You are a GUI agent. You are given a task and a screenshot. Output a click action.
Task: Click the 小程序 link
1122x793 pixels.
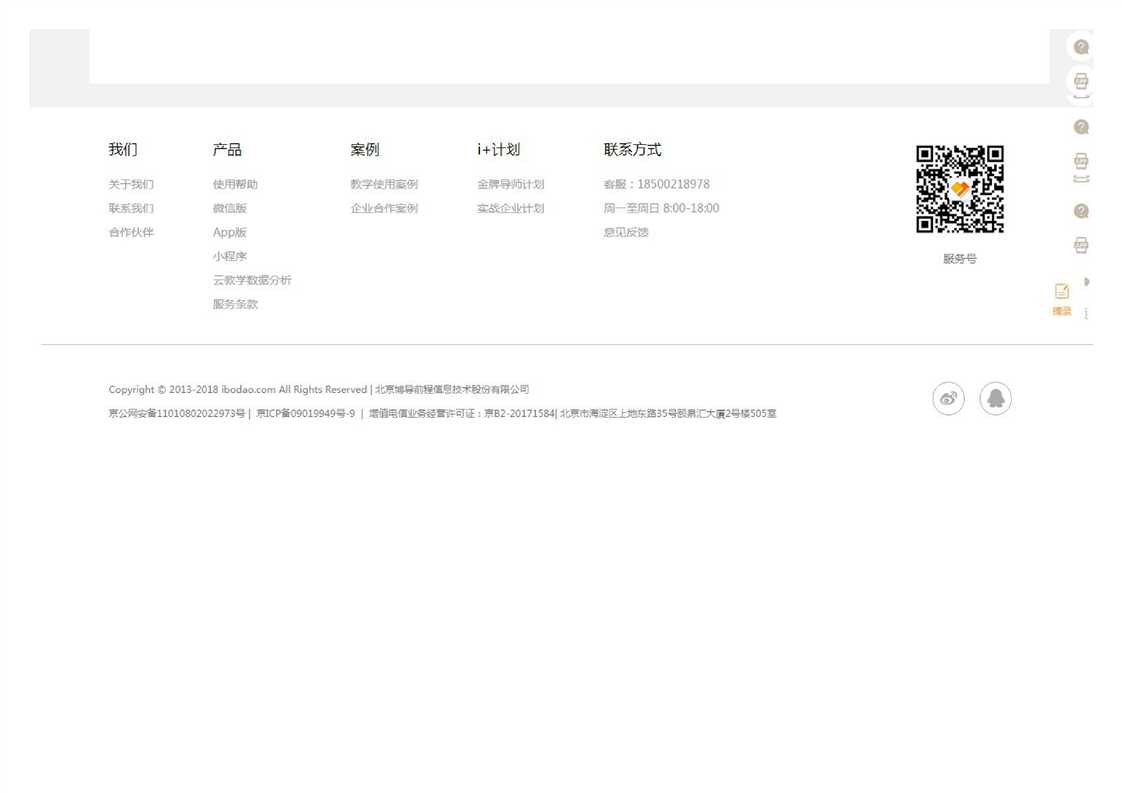point(229,257)
